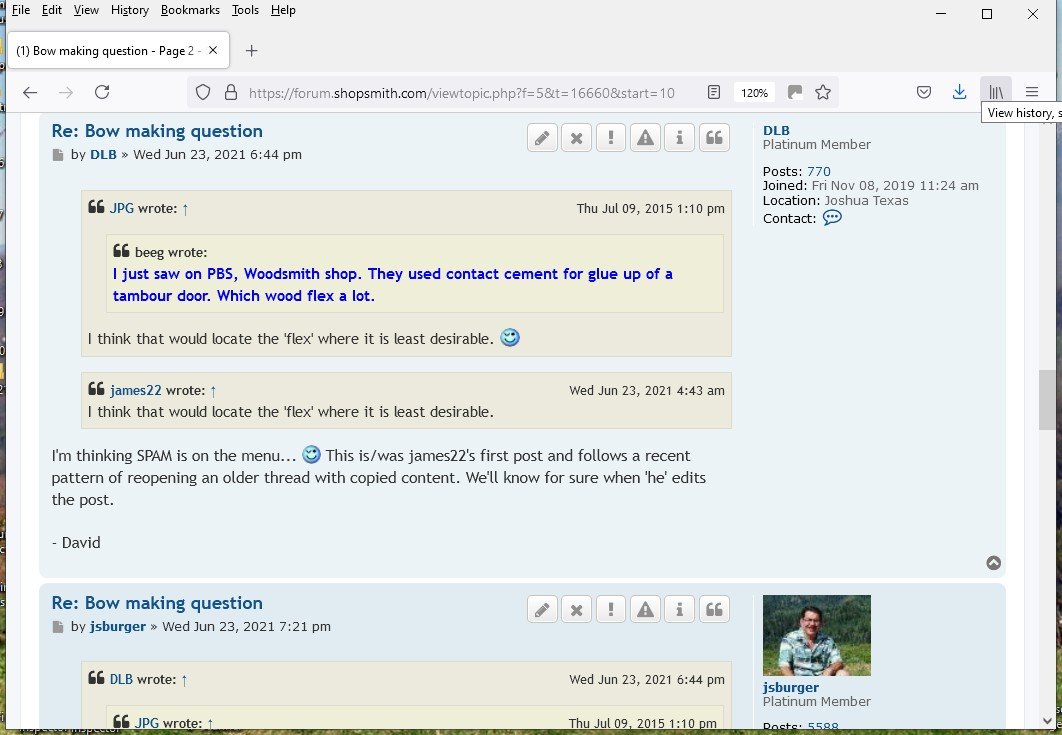Screen dimensions: 1062x735
Task: Delete jsburger's post with the X icon
Action: (576, 610)
